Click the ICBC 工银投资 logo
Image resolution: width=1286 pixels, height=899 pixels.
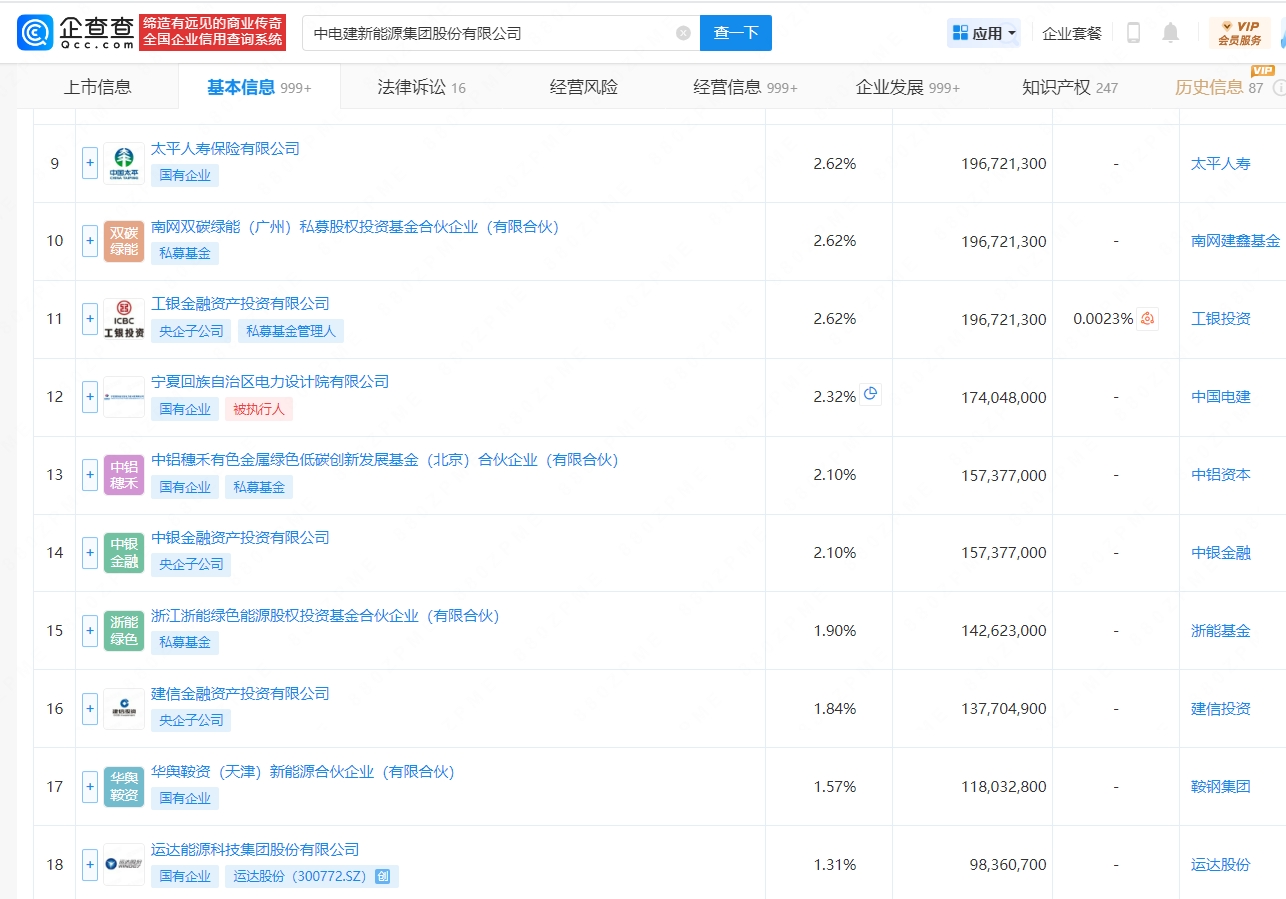[x=123, y=319]
